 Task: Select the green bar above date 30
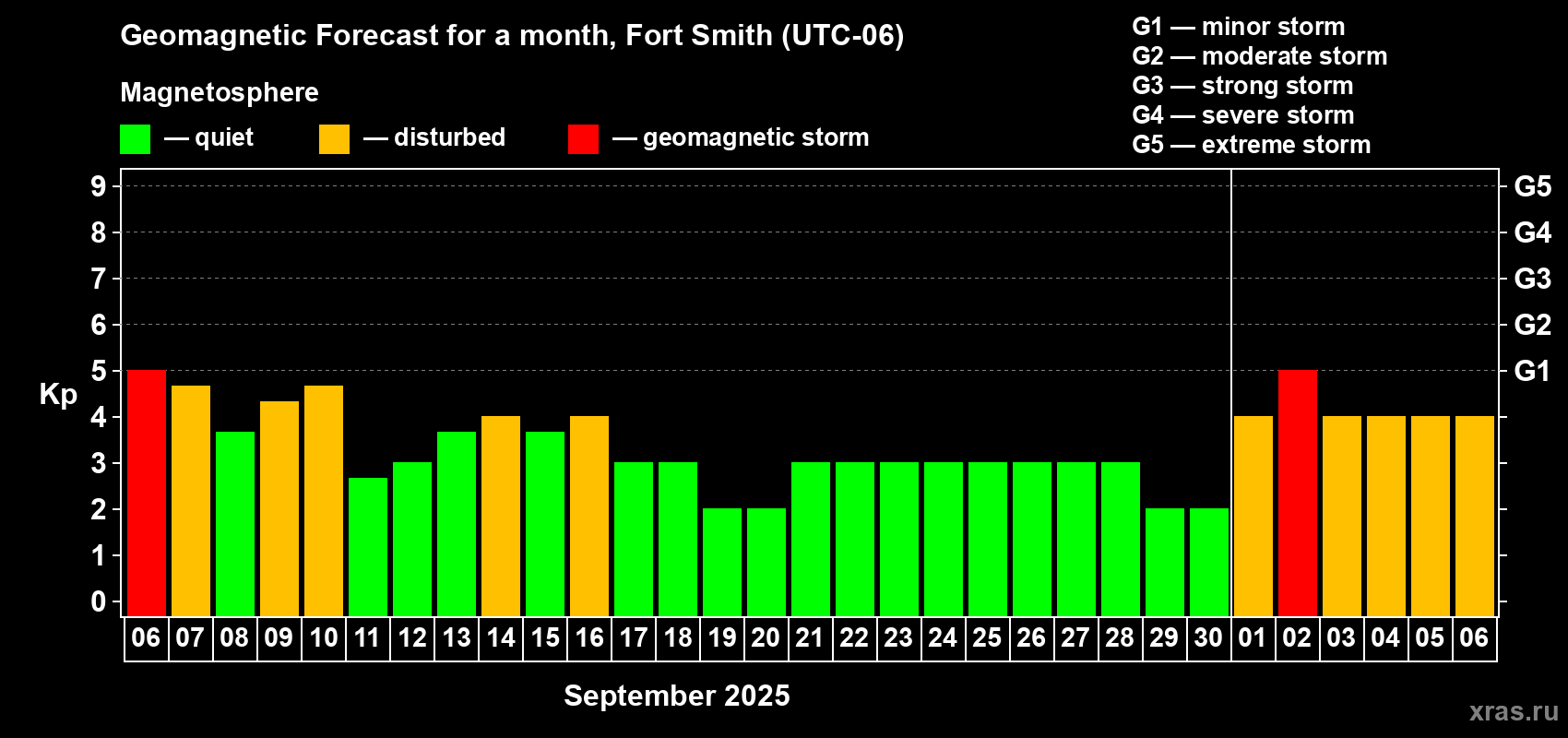(1209, 563)
